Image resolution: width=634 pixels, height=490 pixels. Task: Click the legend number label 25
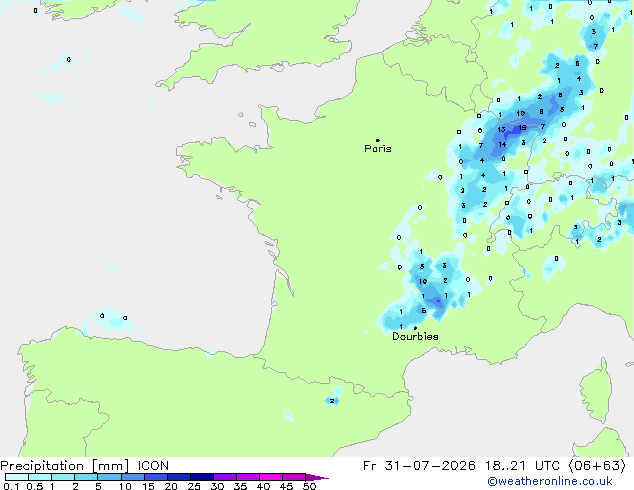pos(194,486)
